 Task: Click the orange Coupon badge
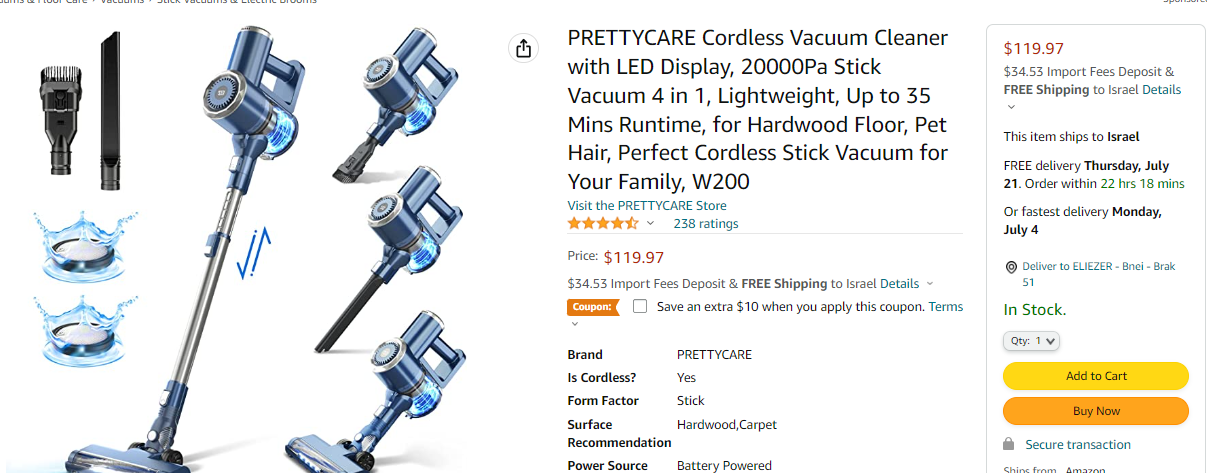pyautogui.click(x=592, y=307)
